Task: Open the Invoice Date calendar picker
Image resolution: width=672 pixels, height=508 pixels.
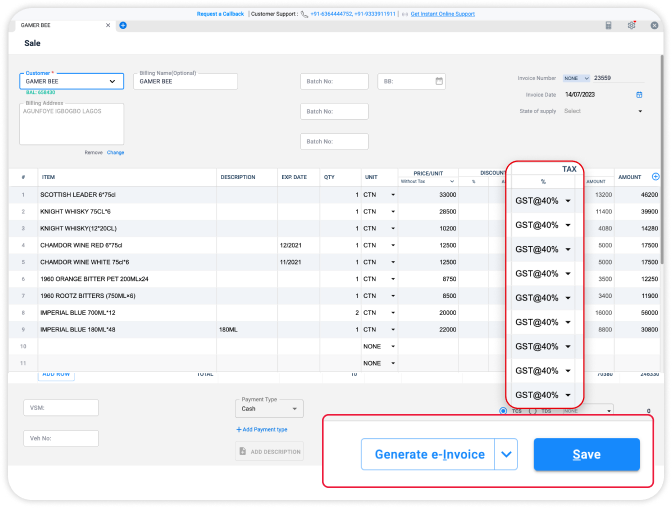Action: [639, 95]
